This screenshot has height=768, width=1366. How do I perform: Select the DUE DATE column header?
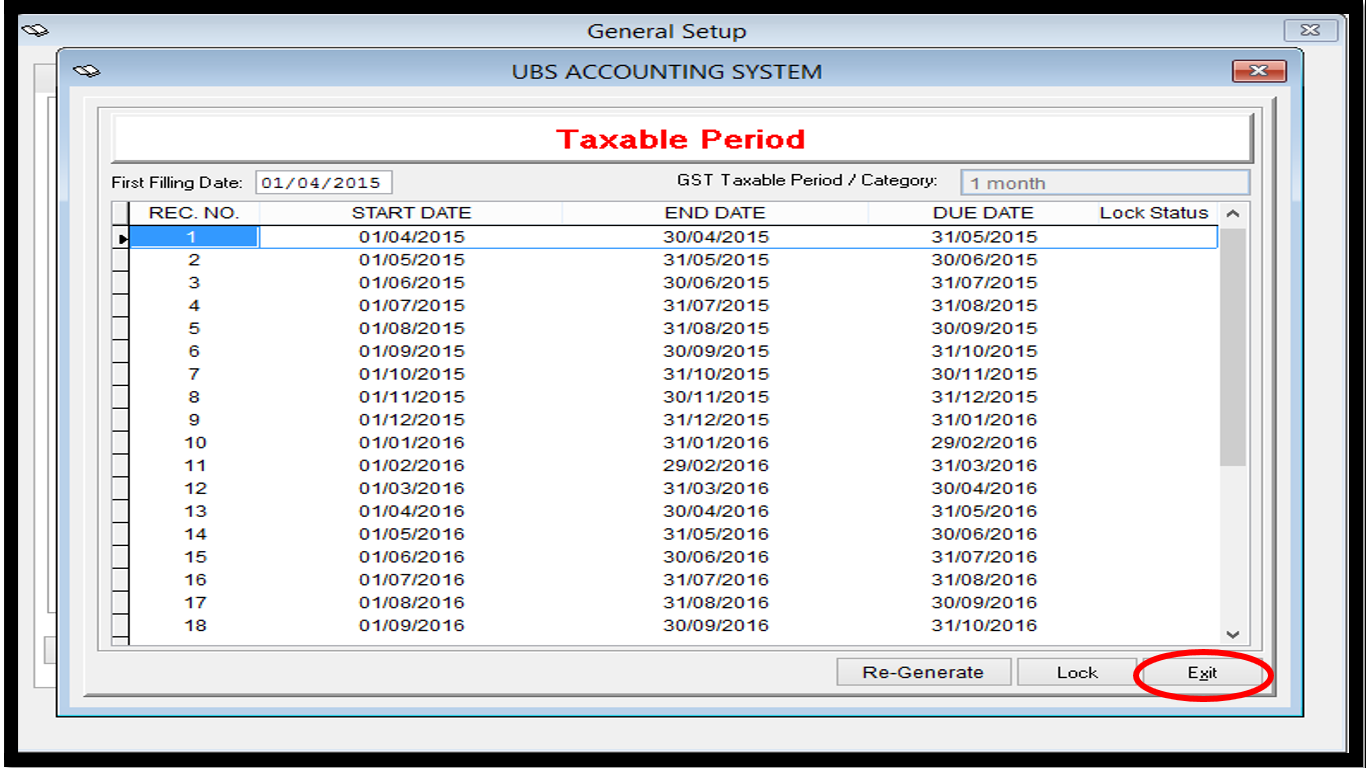click(983, 213)
